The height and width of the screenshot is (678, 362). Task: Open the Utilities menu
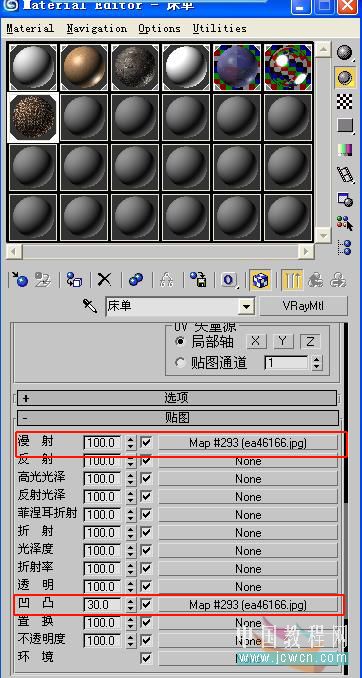tap(220, 29)
